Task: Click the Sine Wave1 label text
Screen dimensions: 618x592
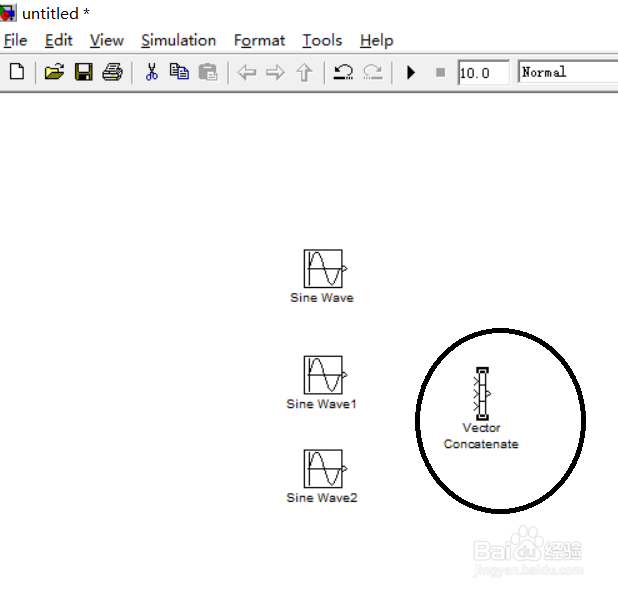Action: click(322, 404)
